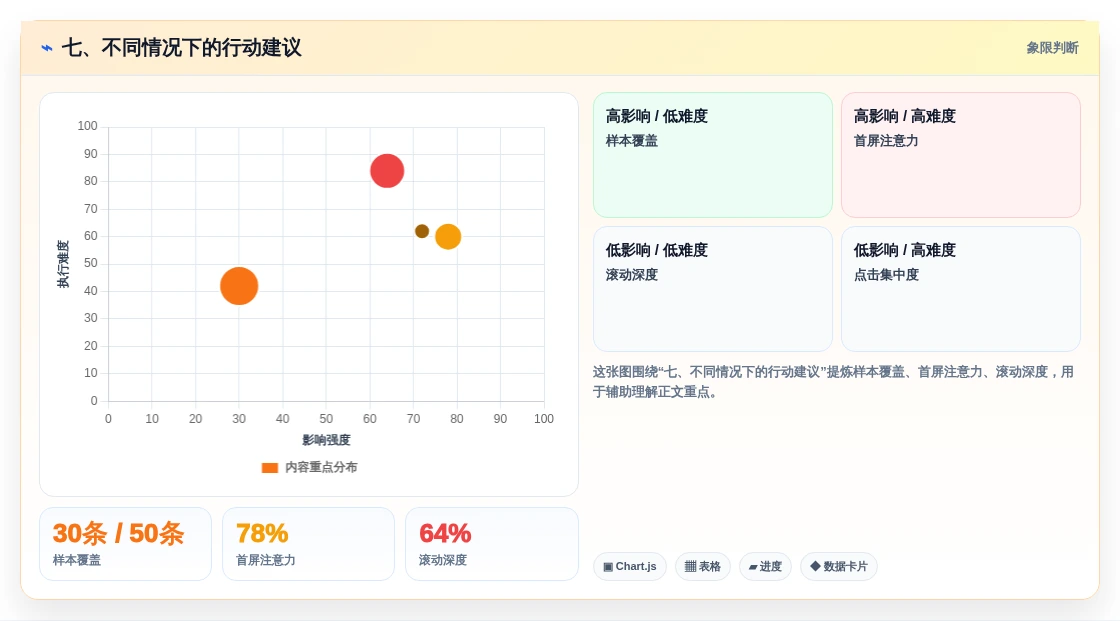This screenshot has height=621, width=1120.
Task: Click the 象限判断 label in the header
Action: [1052, 48]
